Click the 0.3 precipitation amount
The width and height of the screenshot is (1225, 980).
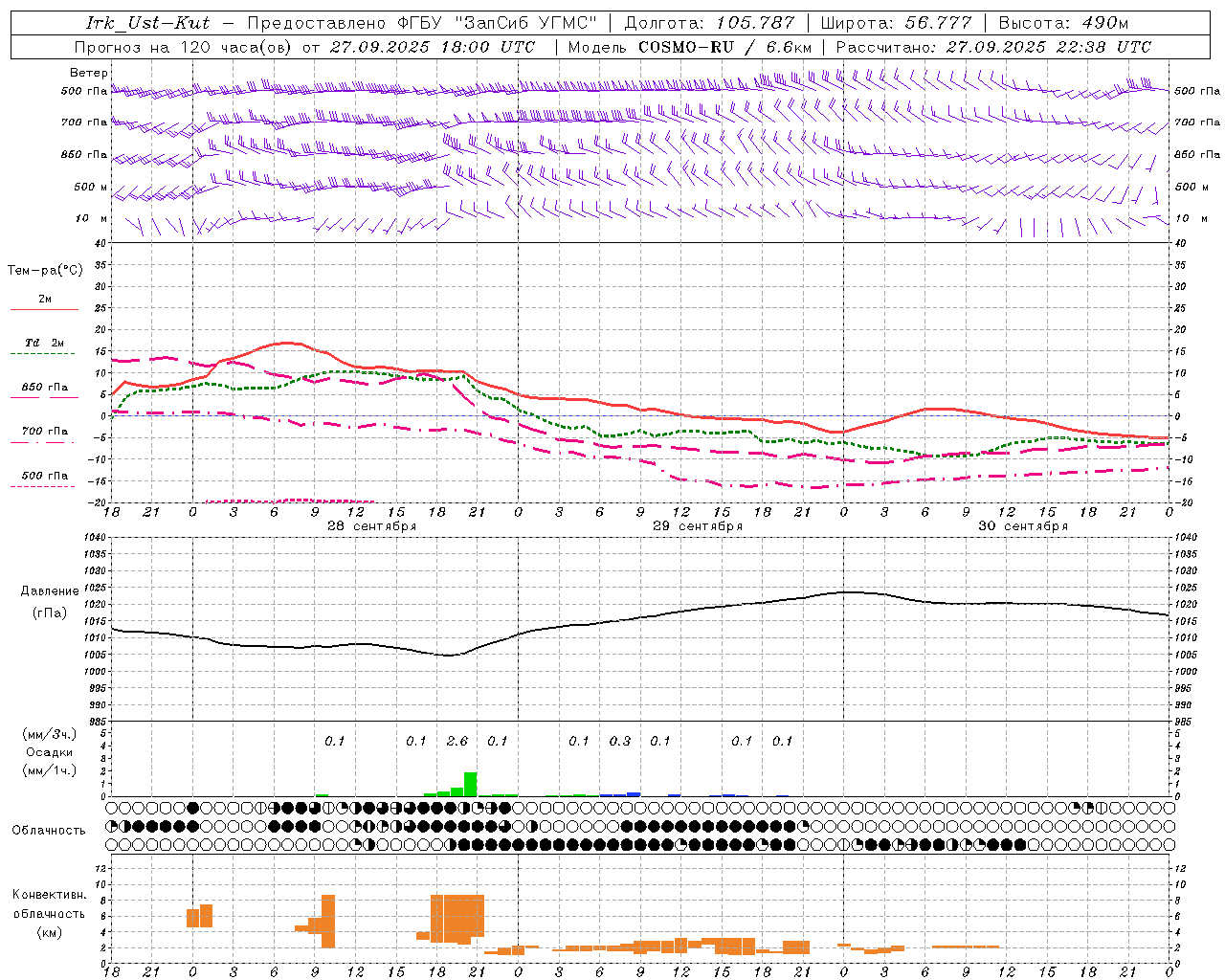point(620,741)
